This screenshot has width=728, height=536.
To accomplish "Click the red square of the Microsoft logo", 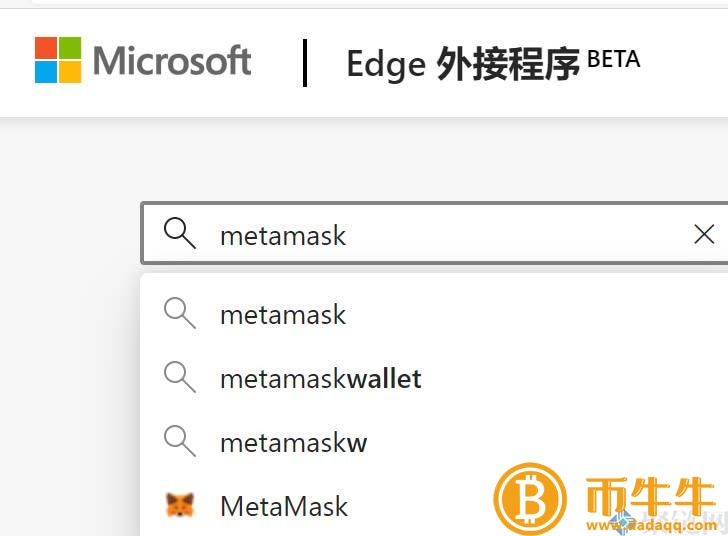I will pyautogui.click(x=46, y=48).
